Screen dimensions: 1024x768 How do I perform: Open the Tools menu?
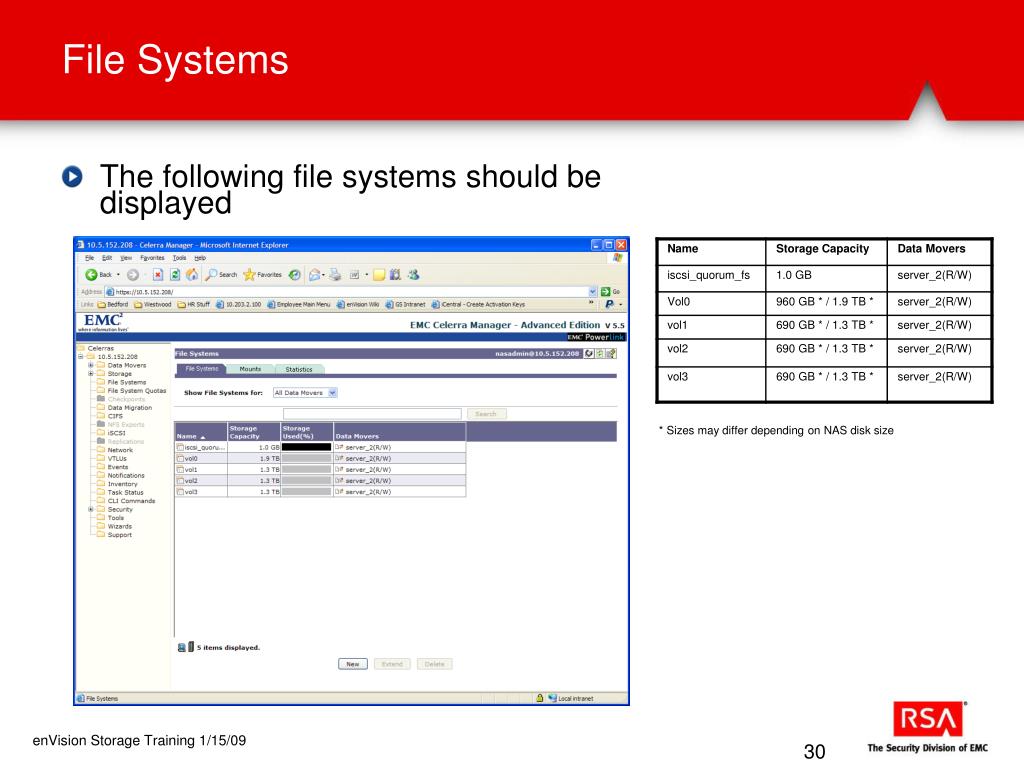point(179,258)
